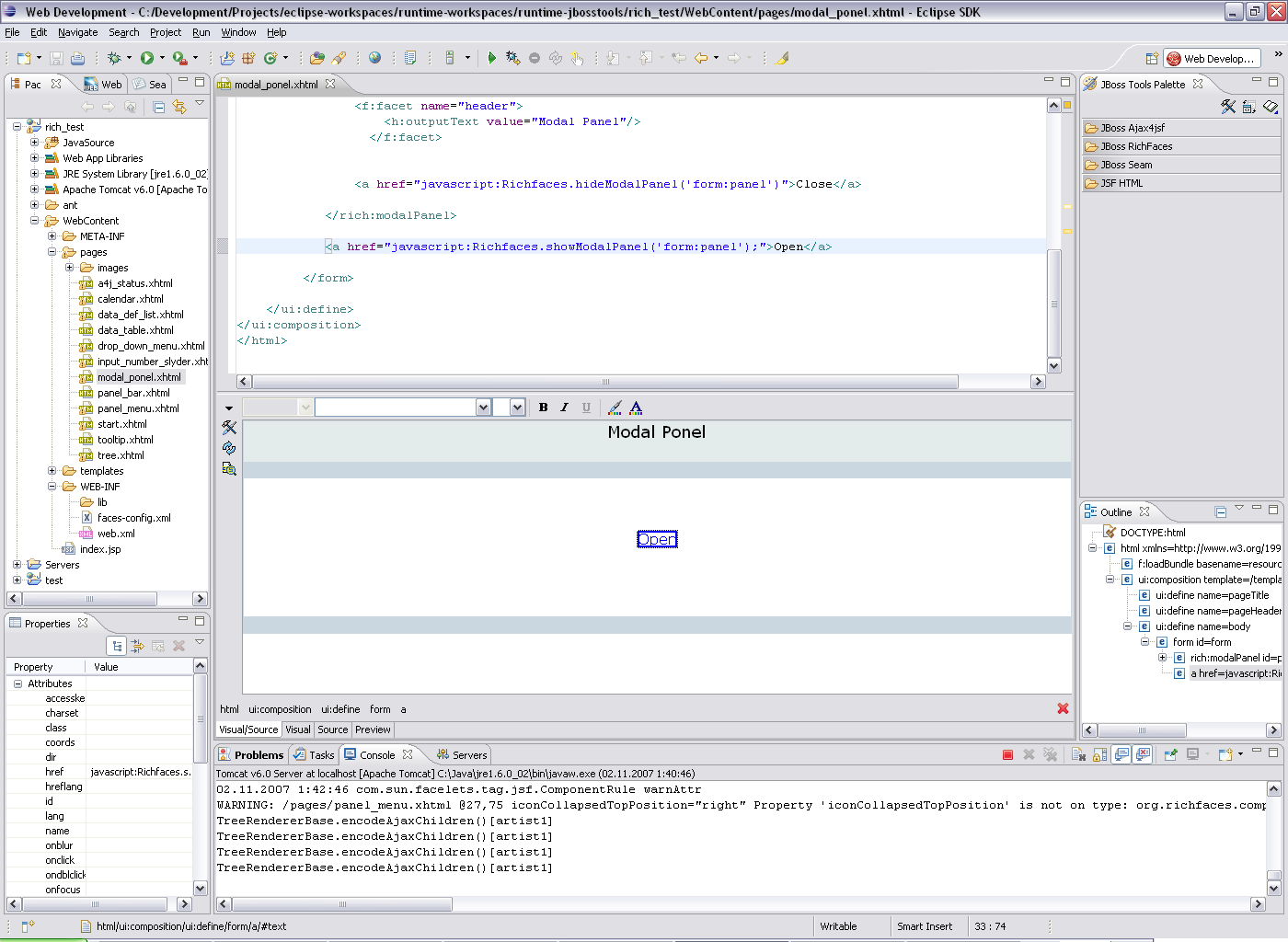Toggle Italic formatting in visual editor
This screenshot has width=1288, height=942.
pyautogui.click(x=564, y=408)
